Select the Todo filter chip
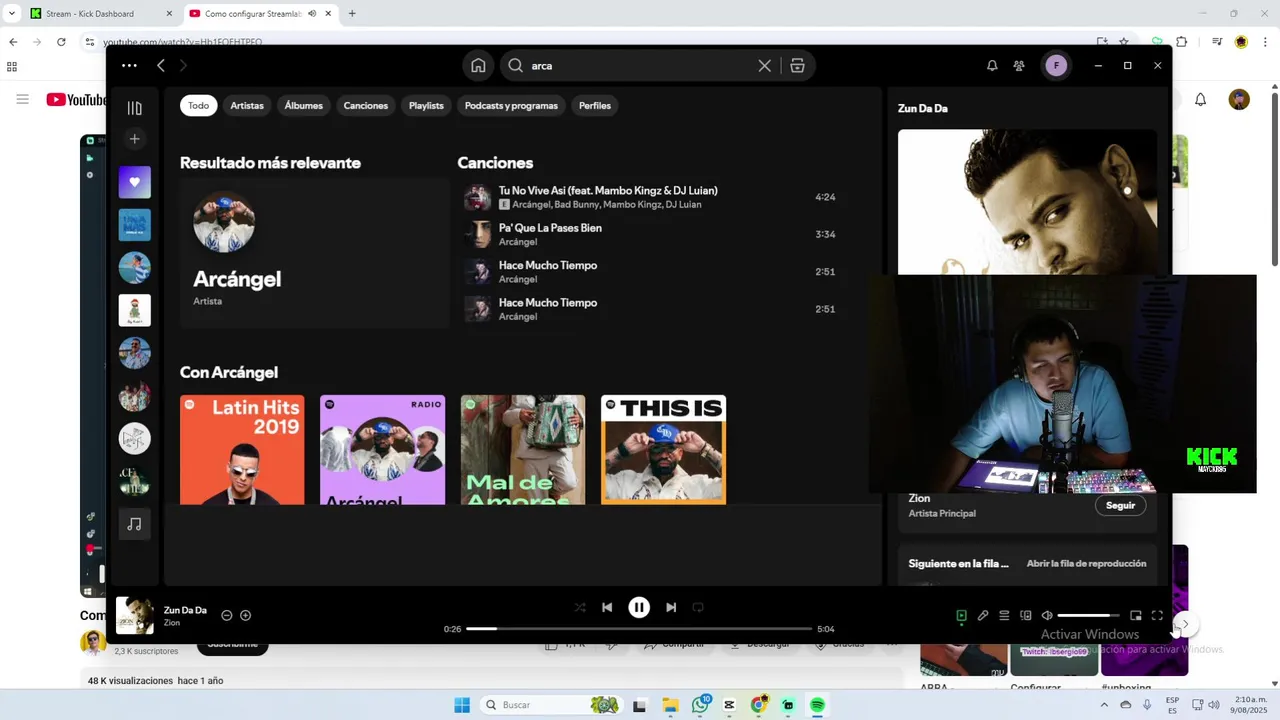The height and width of the screenshot is (720, 1280). 199,106
